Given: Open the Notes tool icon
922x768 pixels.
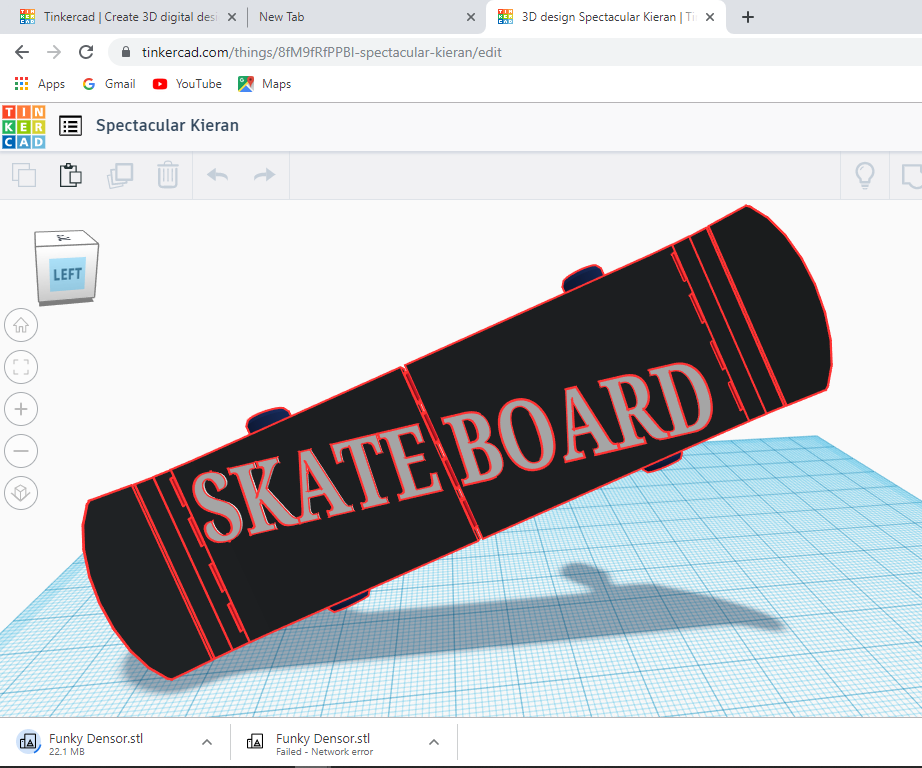Looking at the screenshot, I should [x=911, y=175].
